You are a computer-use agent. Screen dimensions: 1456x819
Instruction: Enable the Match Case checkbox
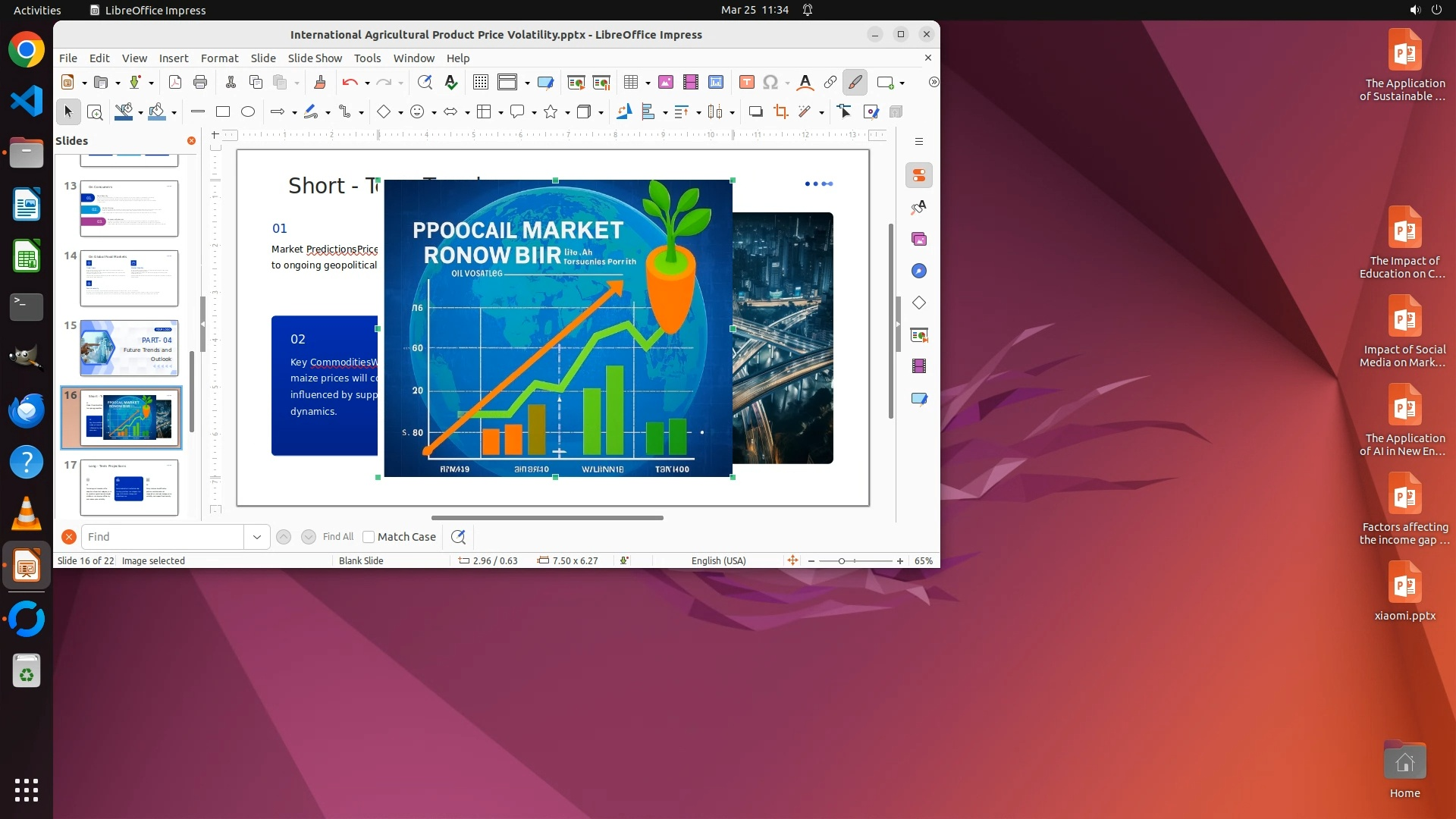pos(369,537)
